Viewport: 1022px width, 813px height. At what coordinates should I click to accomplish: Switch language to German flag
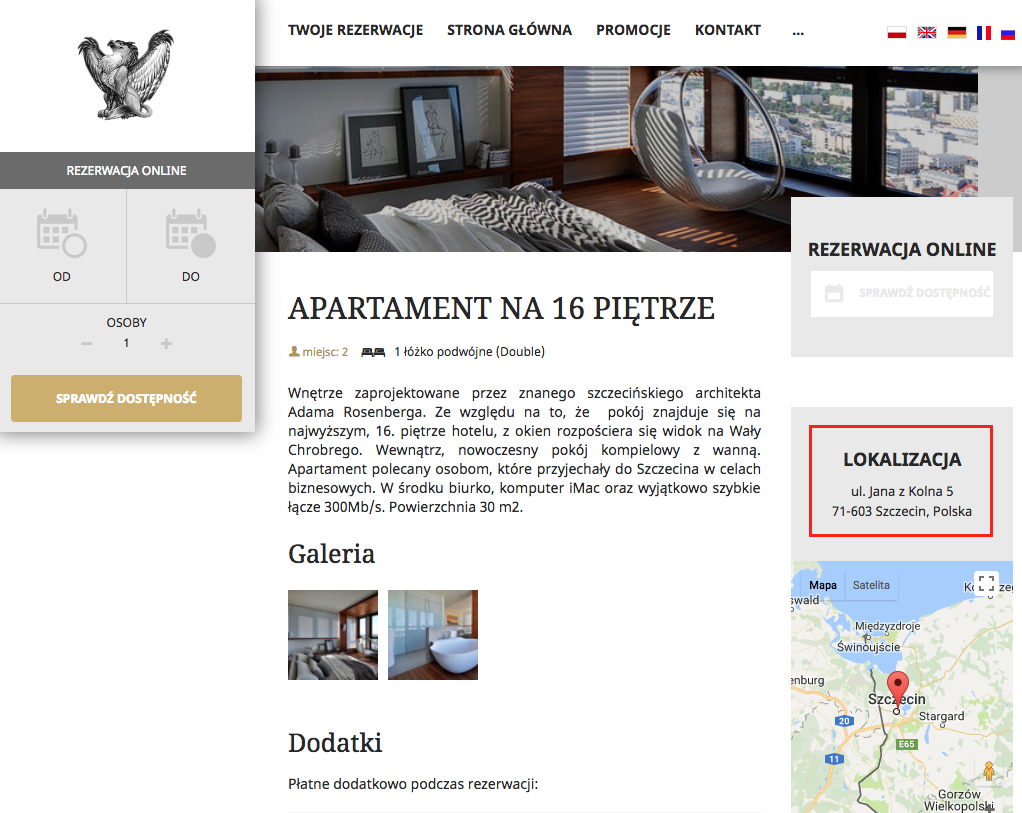pyautogui.click(x=957, y=33)
